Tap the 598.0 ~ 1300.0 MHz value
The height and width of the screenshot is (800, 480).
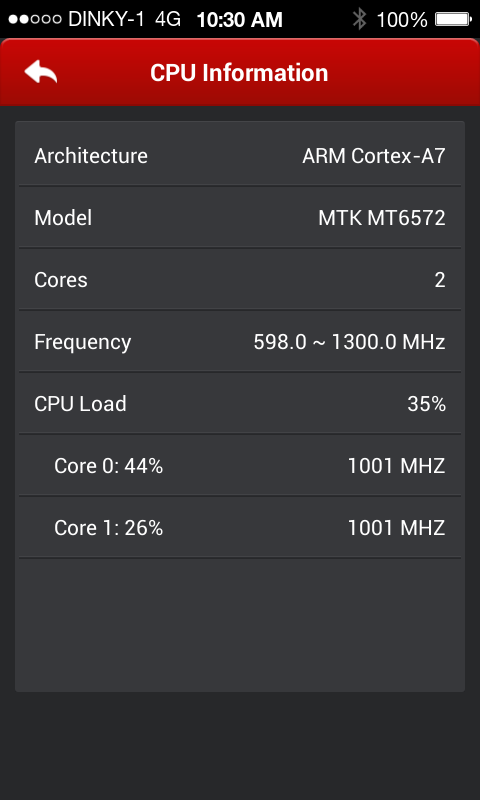pos(349,342)
